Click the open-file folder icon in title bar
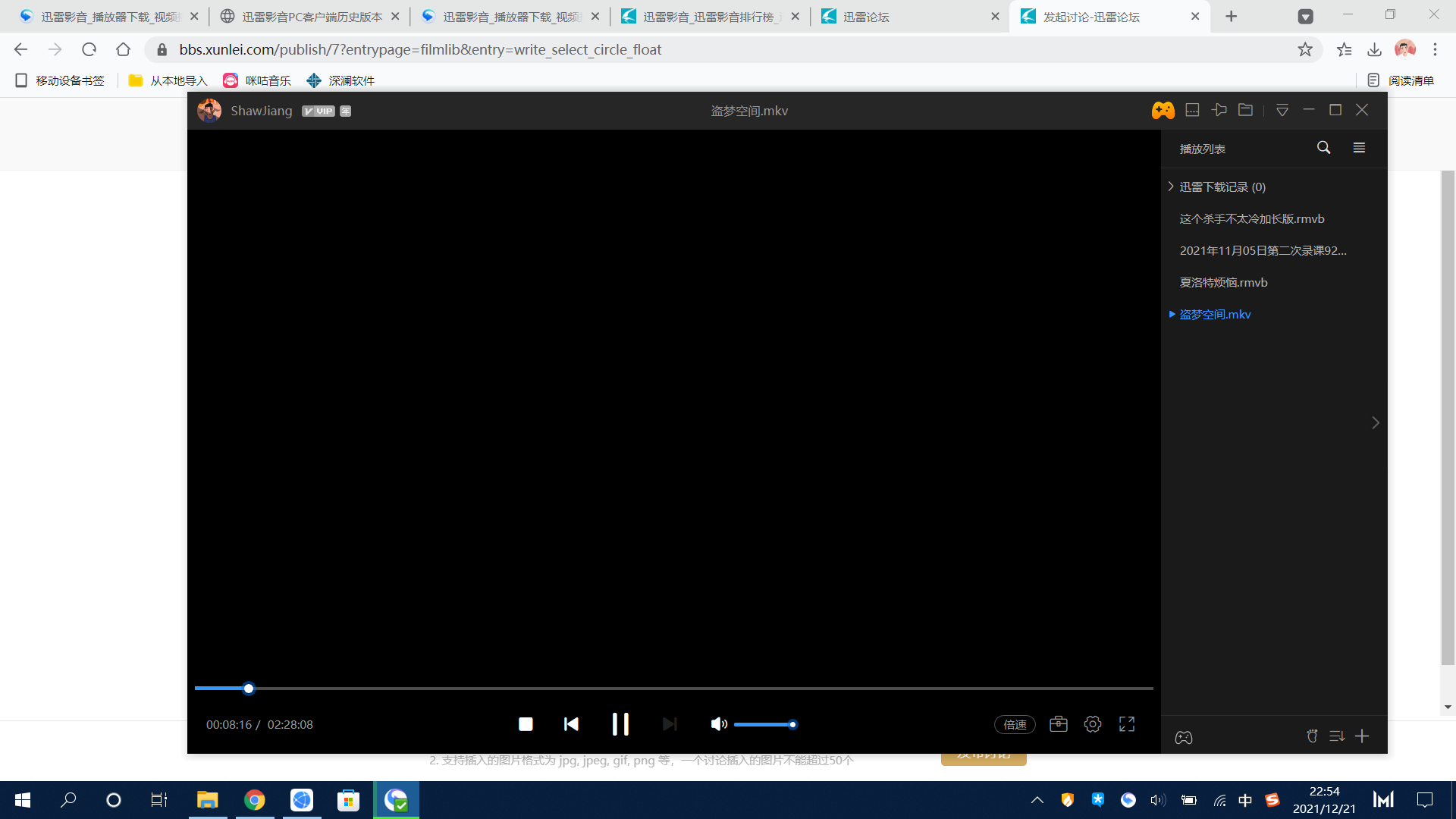1456x819 pixels. tap(1245, 110)
